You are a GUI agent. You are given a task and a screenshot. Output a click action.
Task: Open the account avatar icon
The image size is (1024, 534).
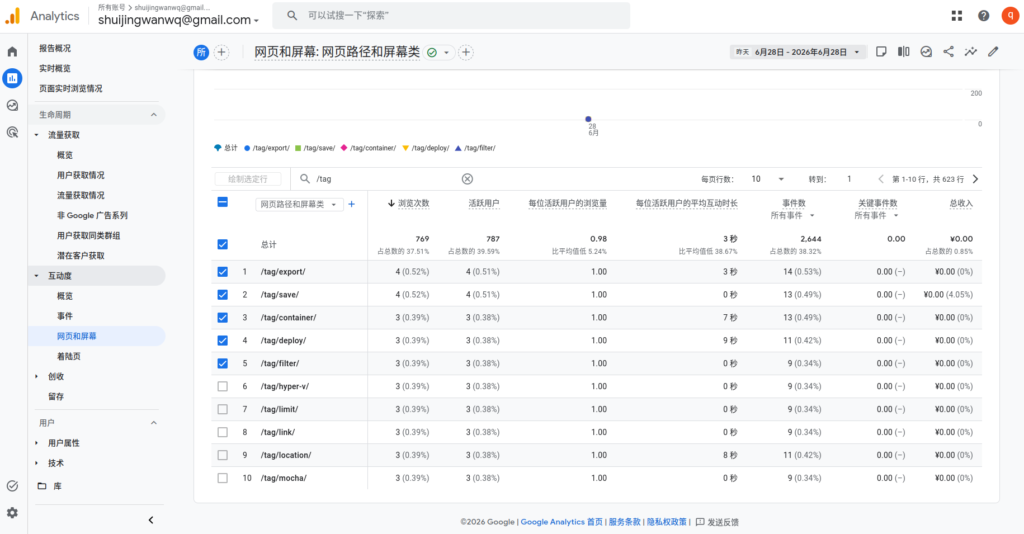click(x=1010, y=16)
